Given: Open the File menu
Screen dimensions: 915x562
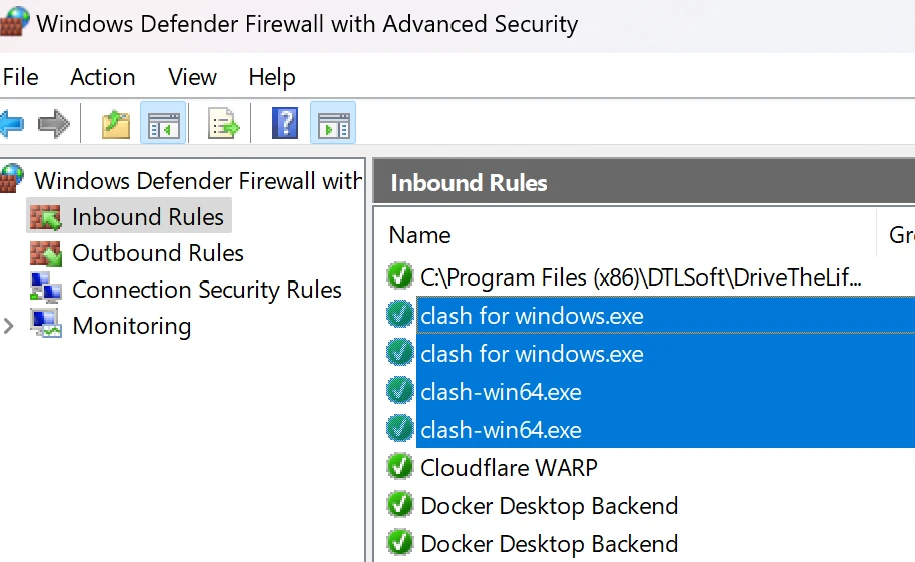Looking at the screenshot, I should (x=20, y=77).
